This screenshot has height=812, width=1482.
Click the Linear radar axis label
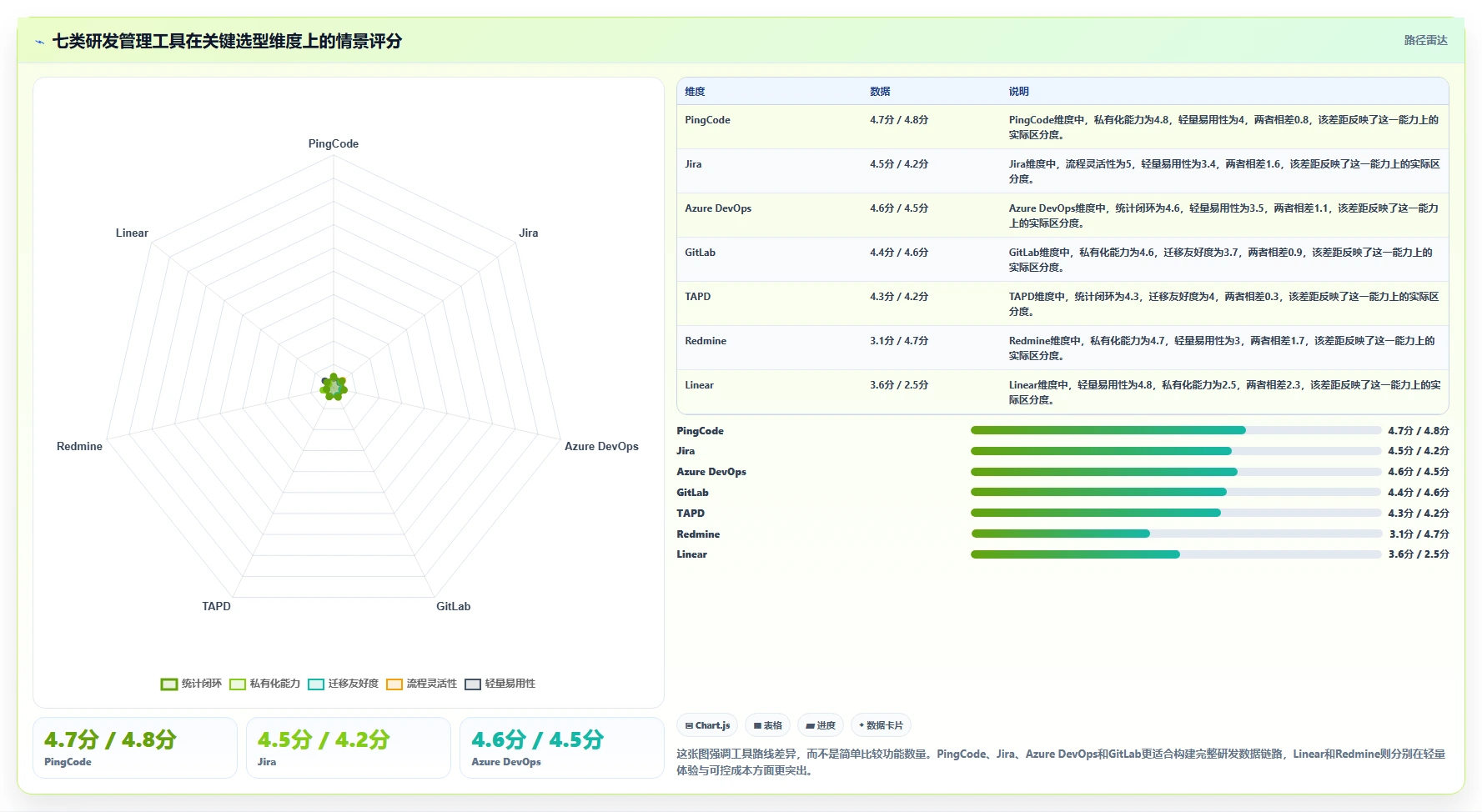click(132, 233)
